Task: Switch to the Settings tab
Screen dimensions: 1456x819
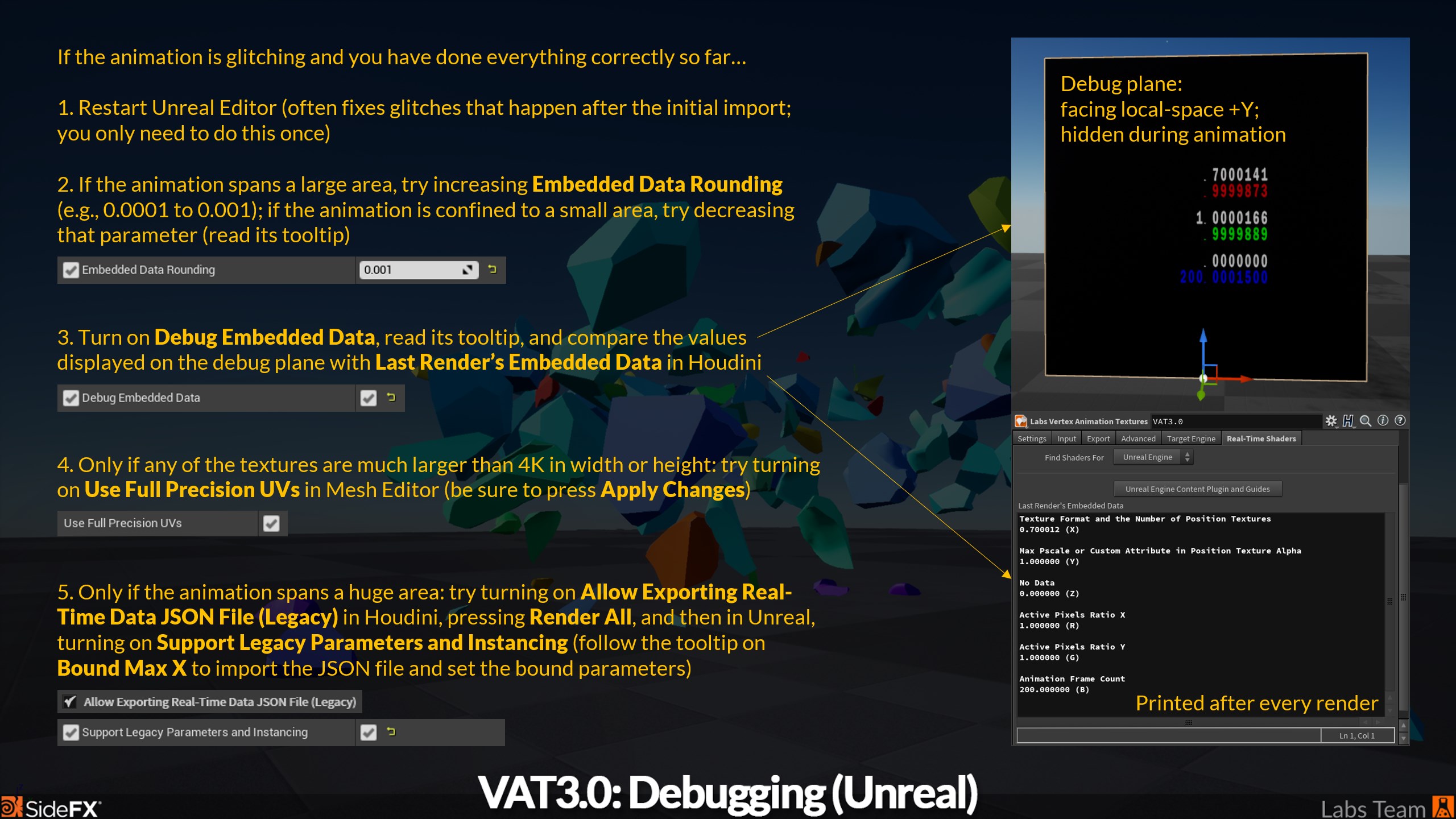Action: (x=1032, y=439)
